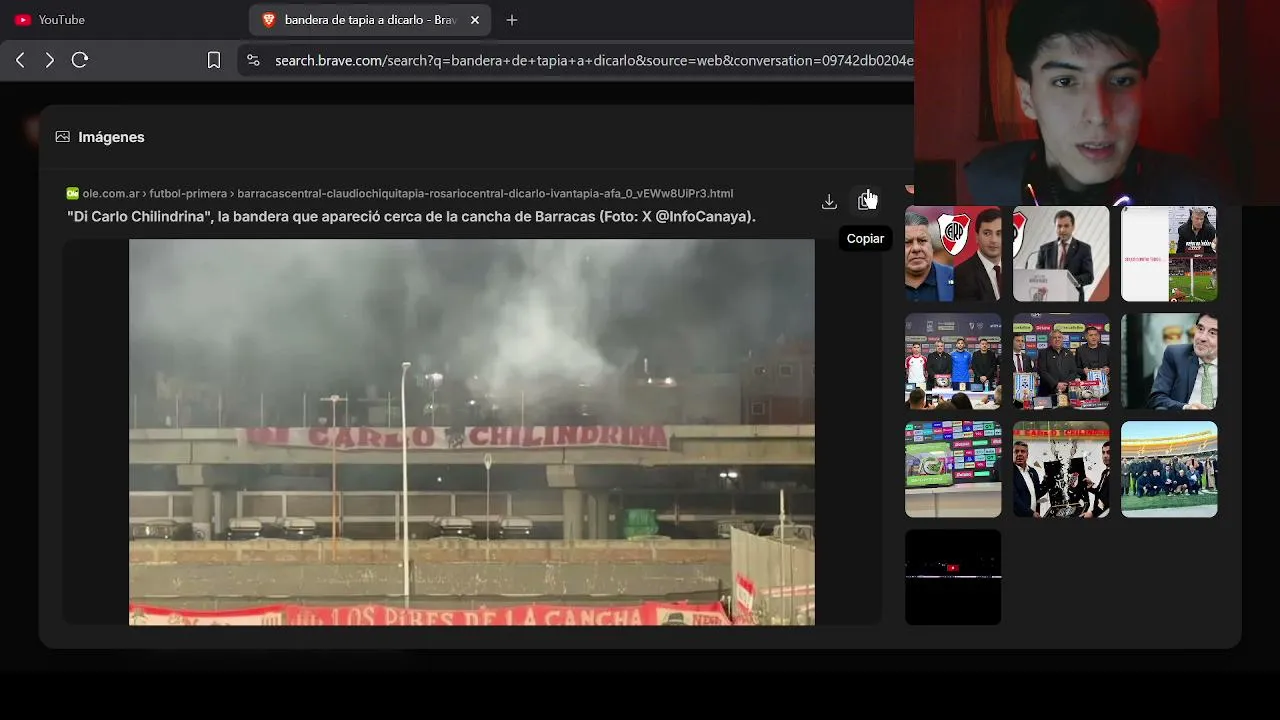Go forward using the browser forward arrow
This screenshot has height=720, width=1280.
50,60
